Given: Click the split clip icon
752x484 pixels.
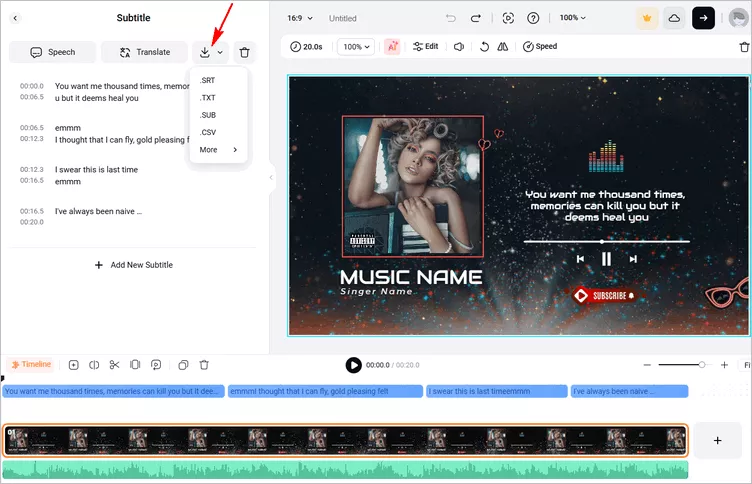Looking at the screenshot, I should point(94,365).
